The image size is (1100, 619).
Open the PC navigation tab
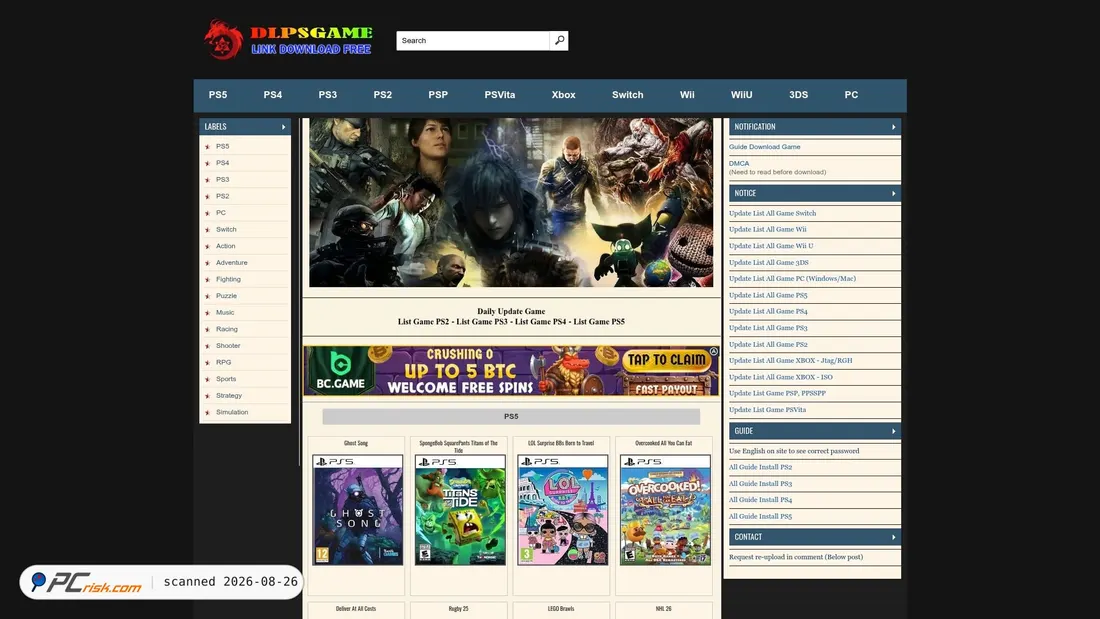click(x=851, y=95)
